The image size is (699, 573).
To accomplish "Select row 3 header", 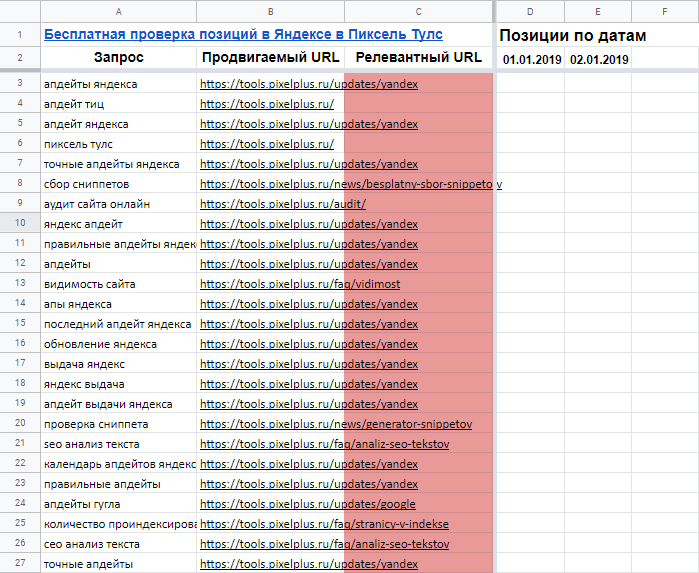I will click(20, 83).
